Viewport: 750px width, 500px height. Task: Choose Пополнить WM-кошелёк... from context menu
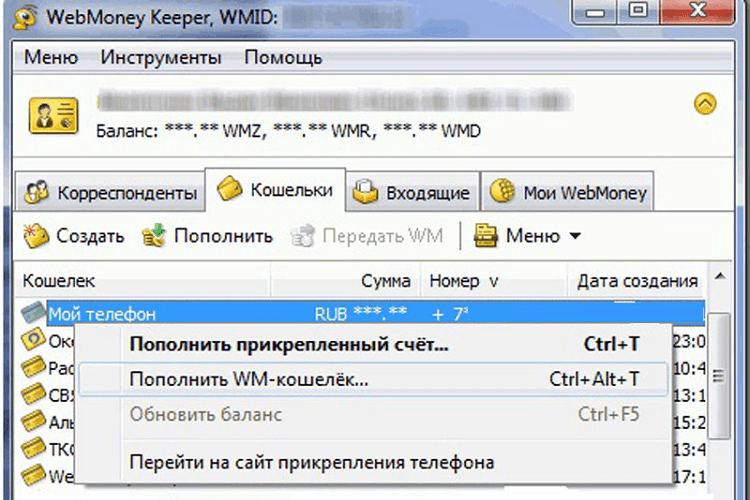[373, 379]
